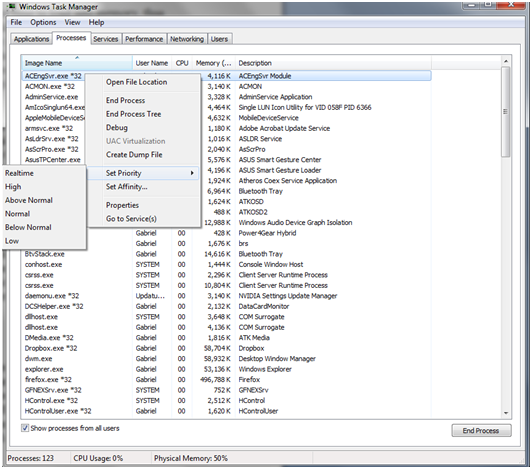Screen dimensions: 532x469
Task: Click the vertical scrollbar thumb
Action: click(506, 111)
